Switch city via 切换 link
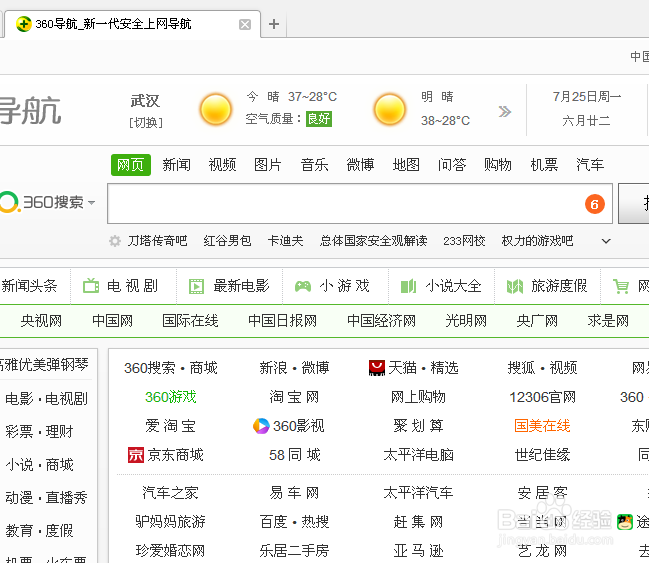This screenshot has width=649, height=563. coord(146,123)
